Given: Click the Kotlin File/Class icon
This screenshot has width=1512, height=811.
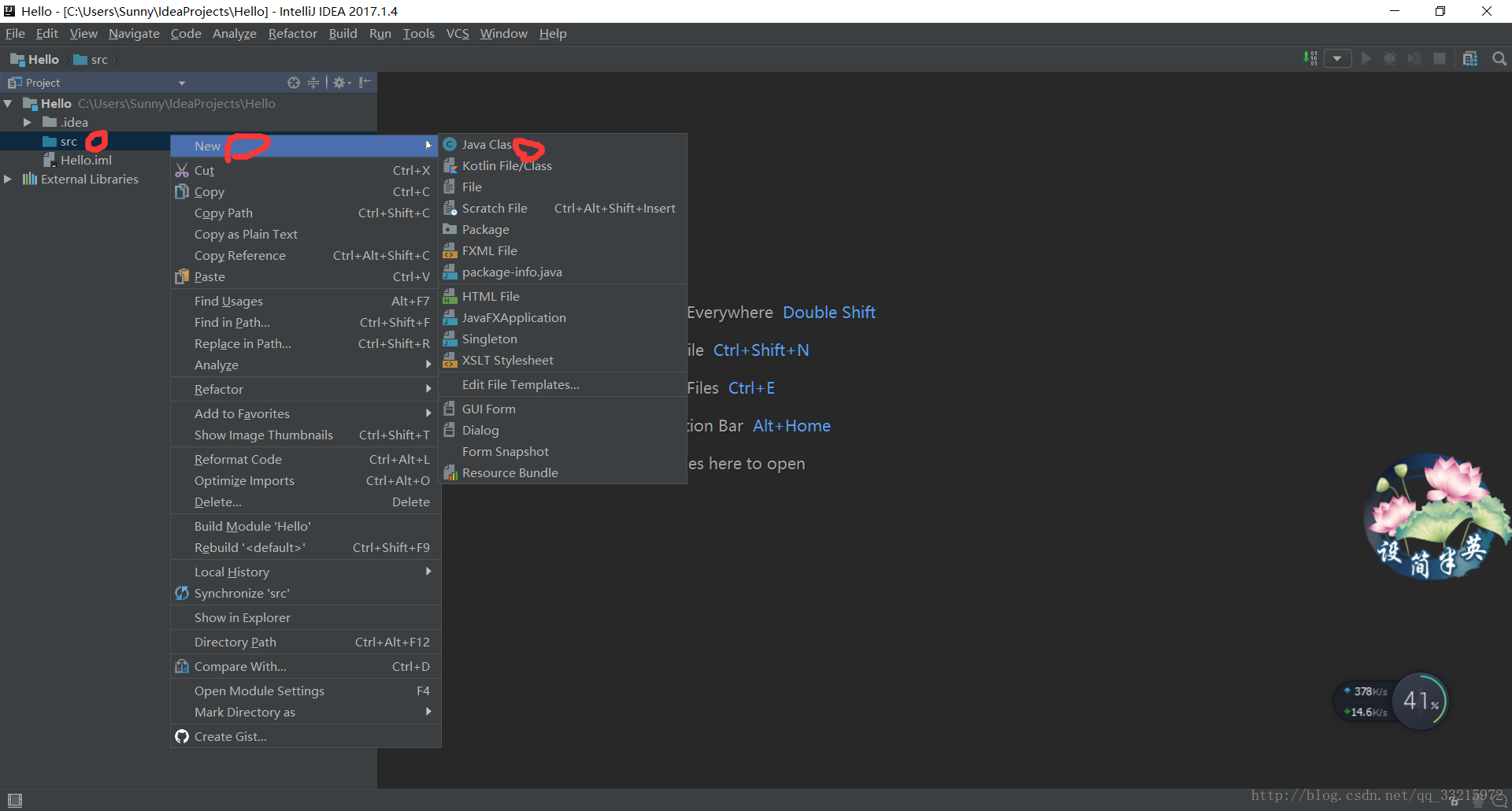Looking at the screenshot, I should point(450,166).
